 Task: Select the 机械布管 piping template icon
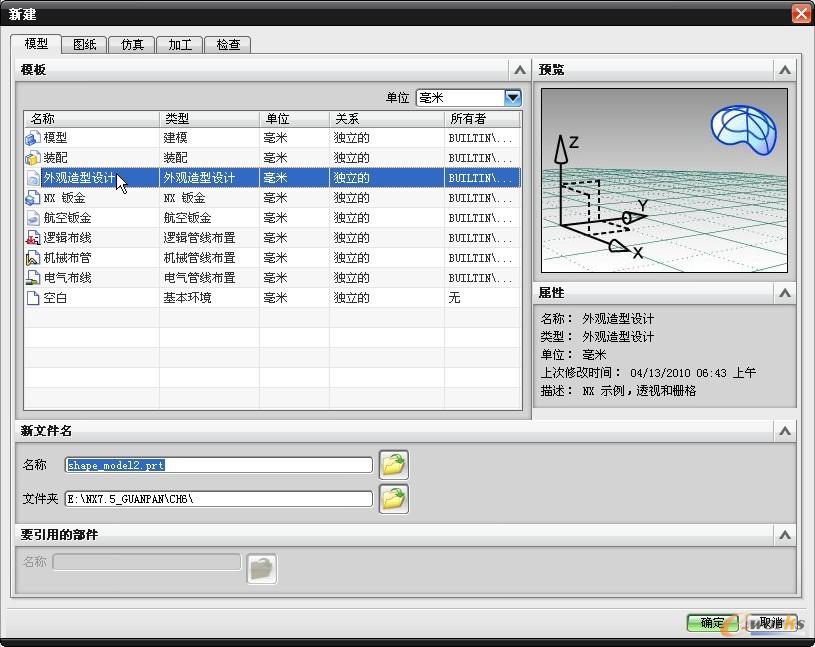pos(32,258)
